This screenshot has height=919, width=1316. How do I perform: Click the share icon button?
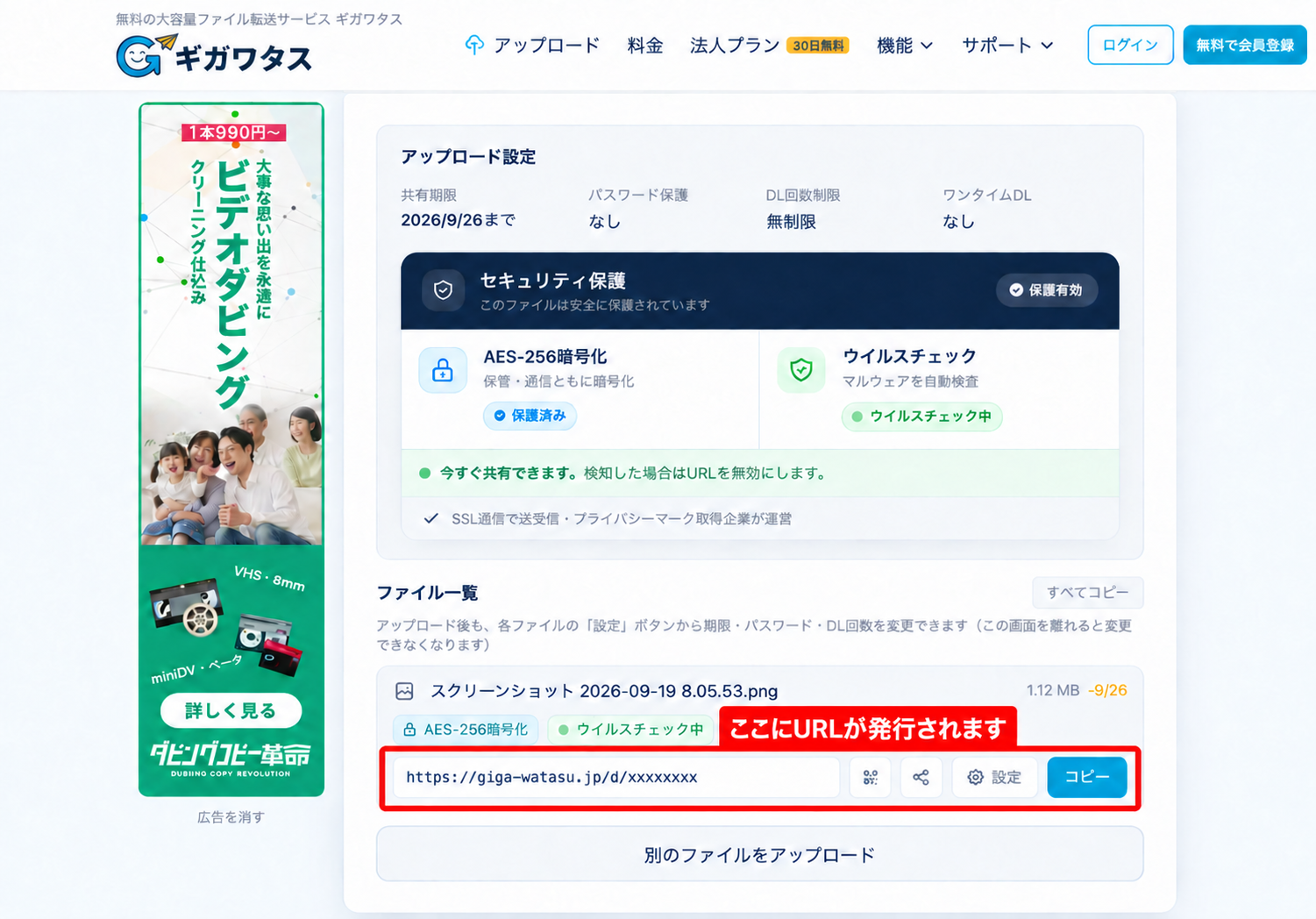[x=921, y=777]
